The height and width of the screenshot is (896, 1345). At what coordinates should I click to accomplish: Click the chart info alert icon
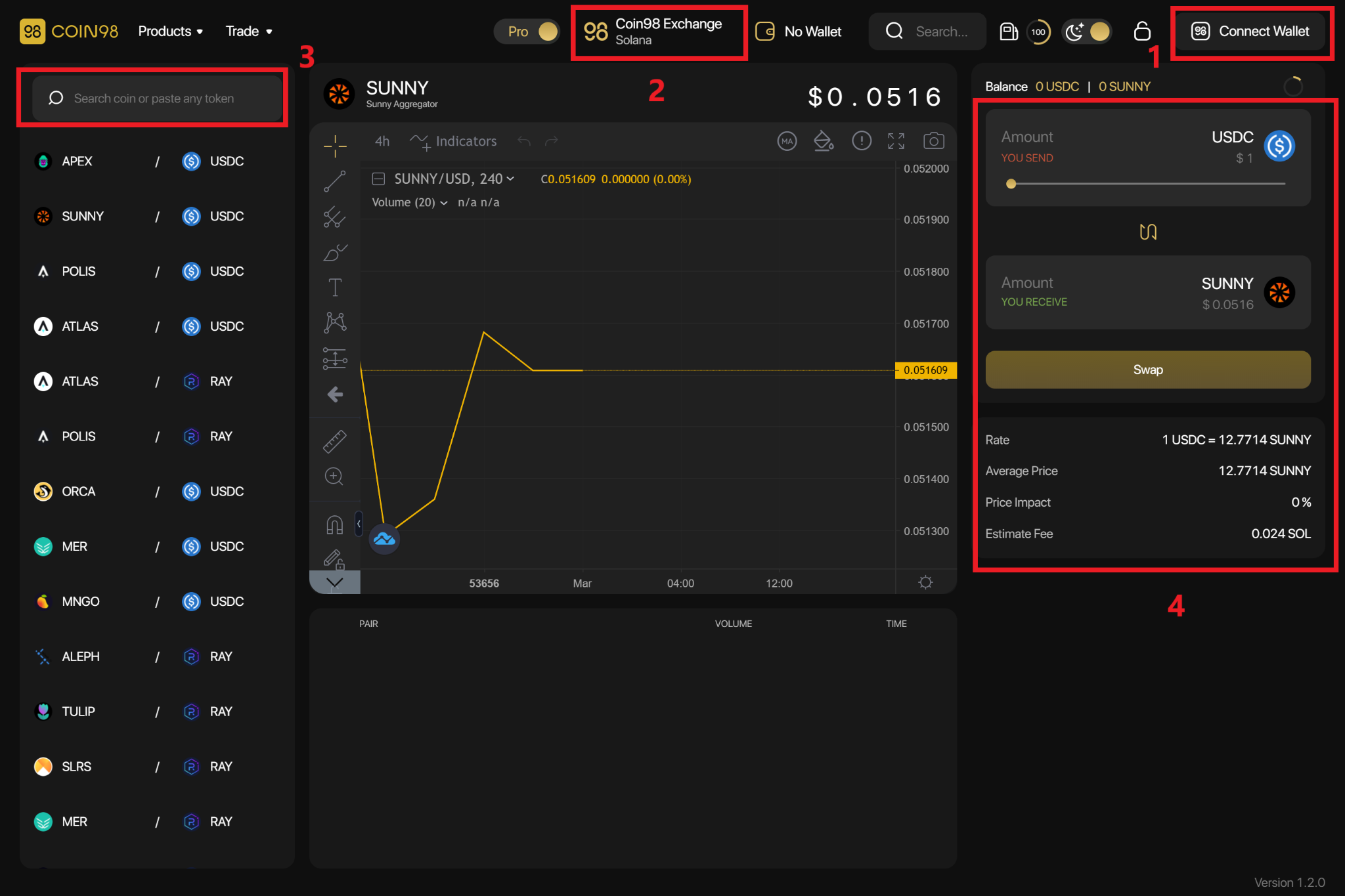862,141
